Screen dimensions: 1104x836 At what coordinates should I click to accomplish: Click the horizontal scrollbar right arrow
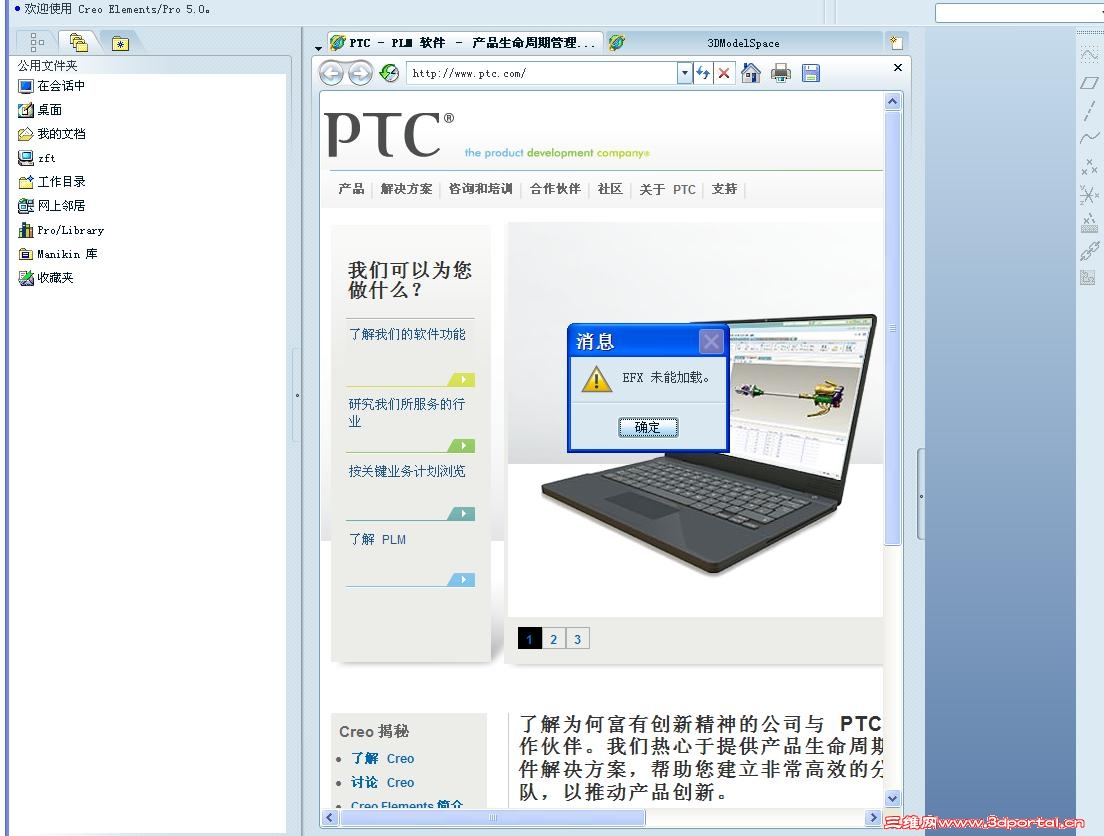click(x=874, y=817)
